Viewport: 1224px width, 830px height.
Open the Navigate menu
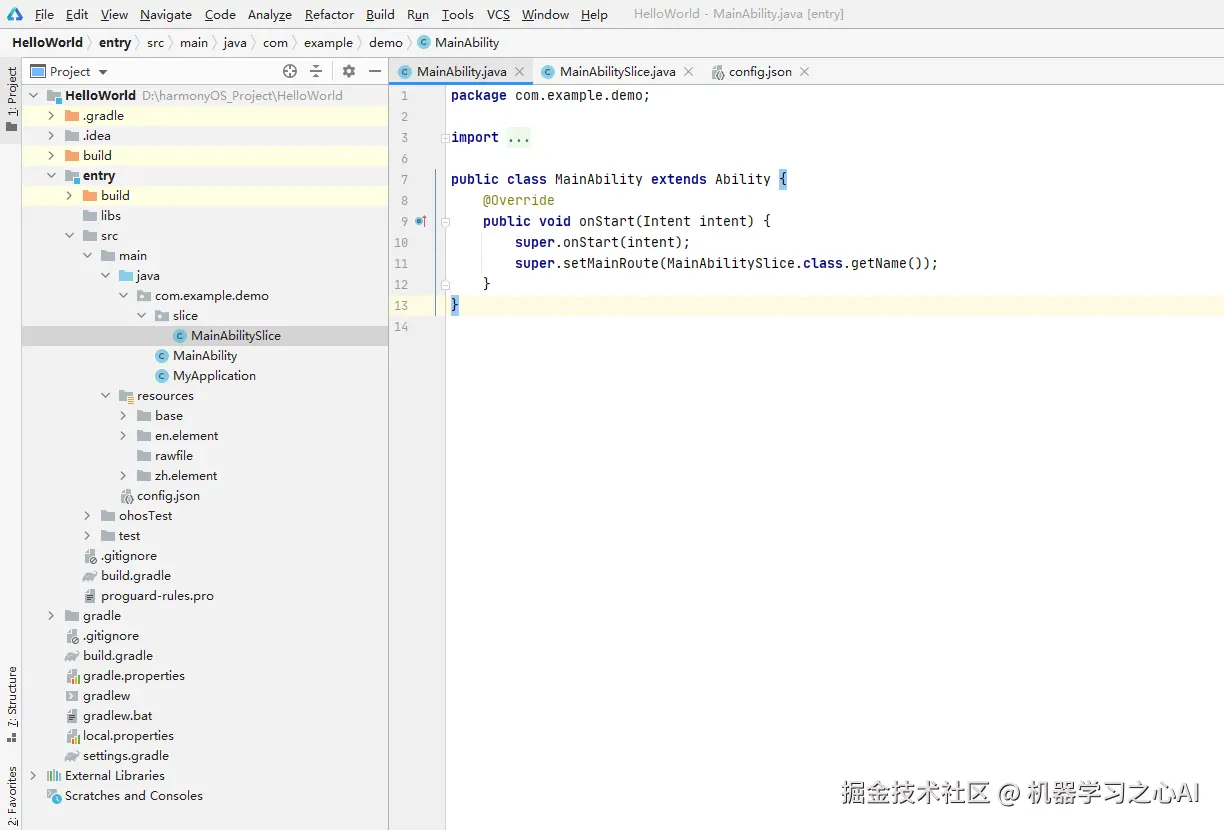click(x=166, y=14)
